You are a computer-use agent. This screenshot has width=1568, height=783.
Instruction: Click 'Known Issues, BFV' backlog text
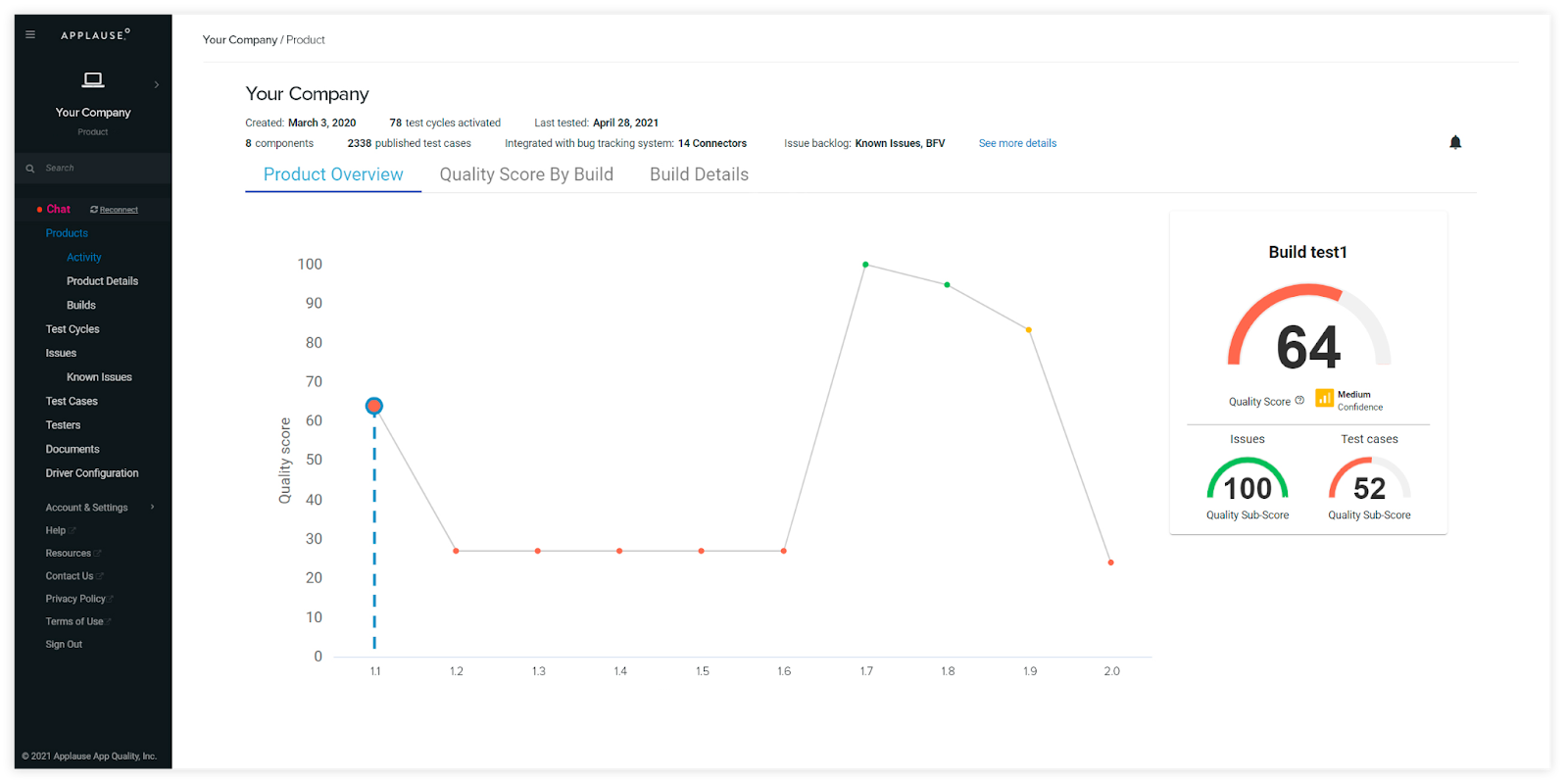(x=900, y=143)
